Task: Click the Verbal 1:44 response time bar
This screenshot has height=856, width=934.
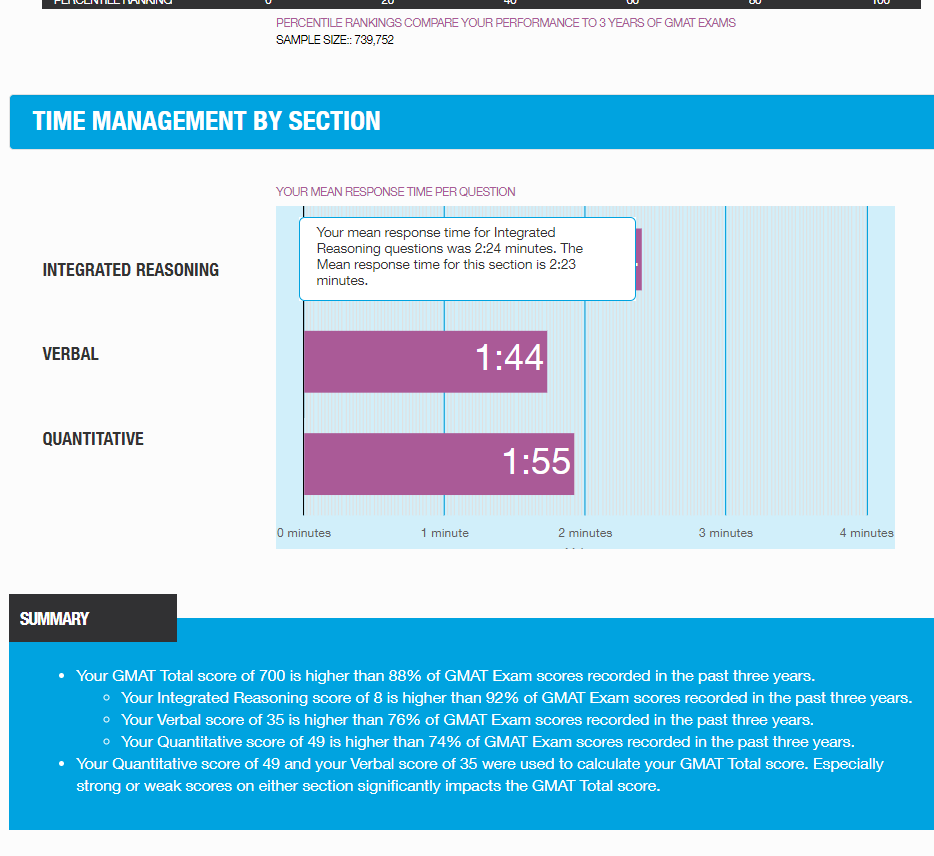Action: click(x=425, y=362)
